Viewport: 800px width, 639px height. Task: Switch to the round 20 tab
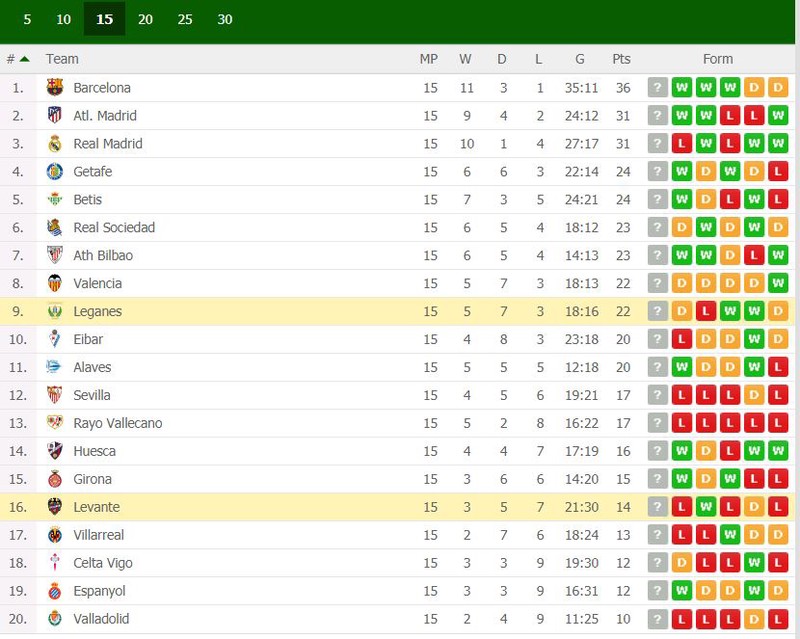[145, 19]
